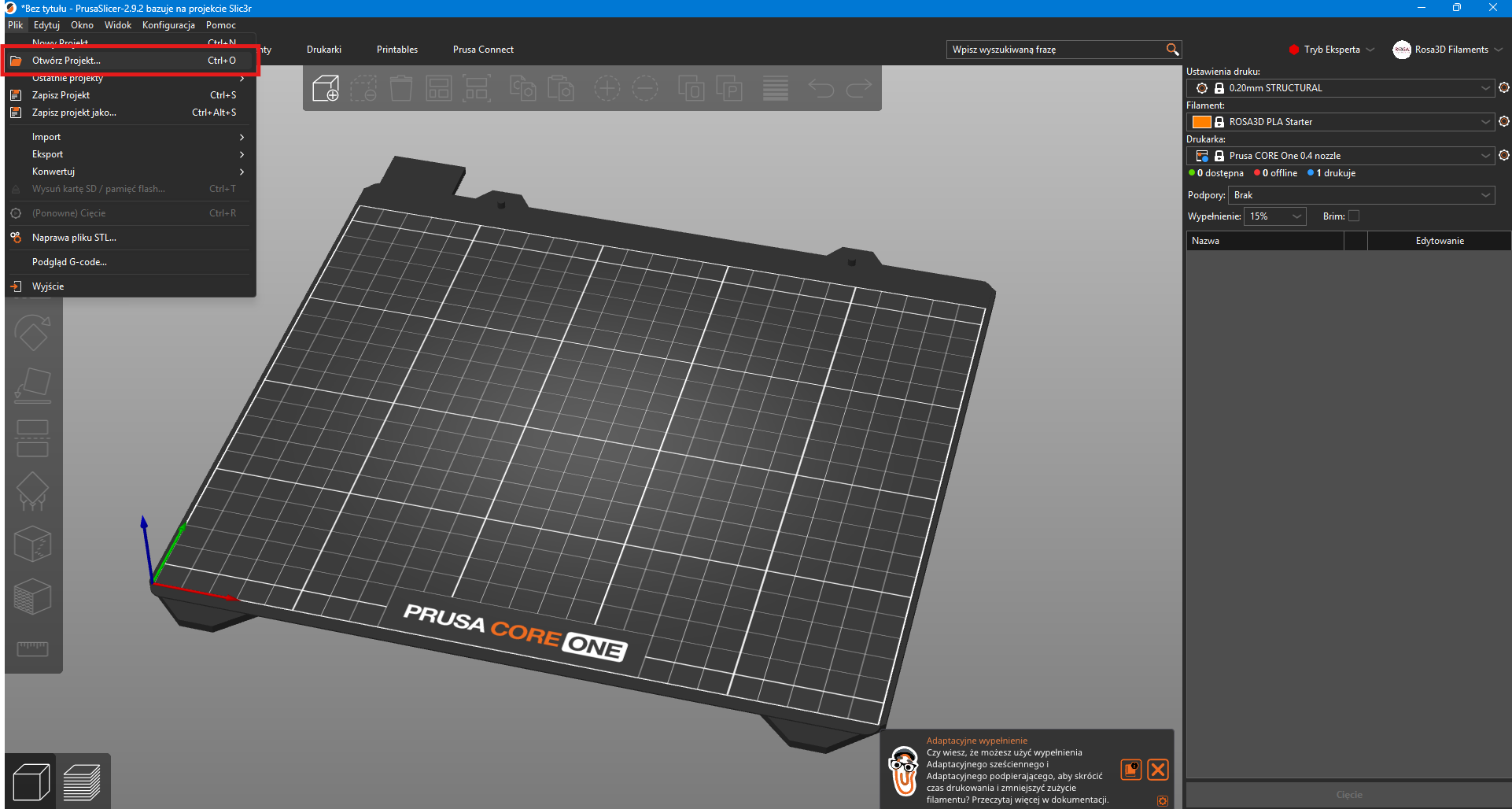Click the Undo arrow icon
Image resolution: width=1512 pixels, height=809 pixels.
click(821, 88)
